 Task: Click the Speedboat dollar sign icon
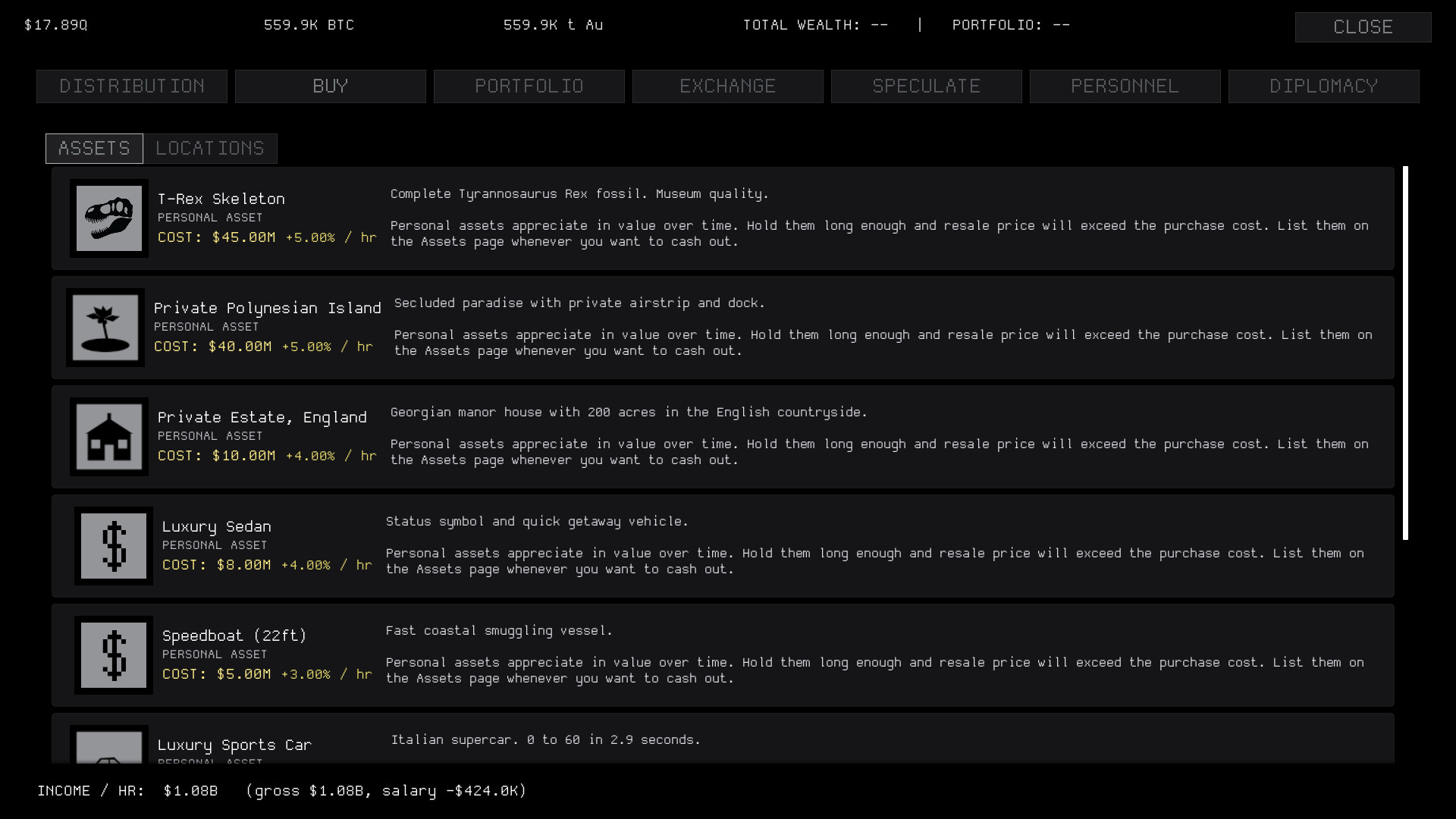pyautogui.click(x=114, y=655)
